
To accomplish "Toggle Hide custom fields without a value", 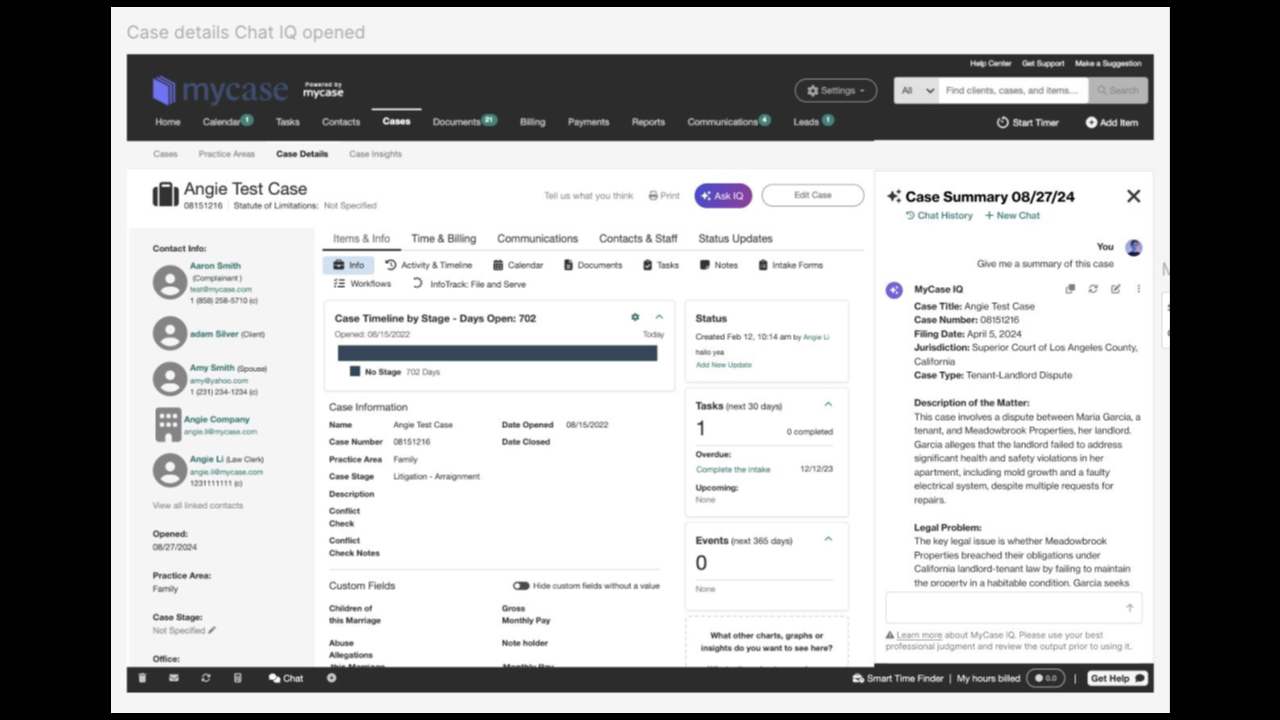I will 521,586.
